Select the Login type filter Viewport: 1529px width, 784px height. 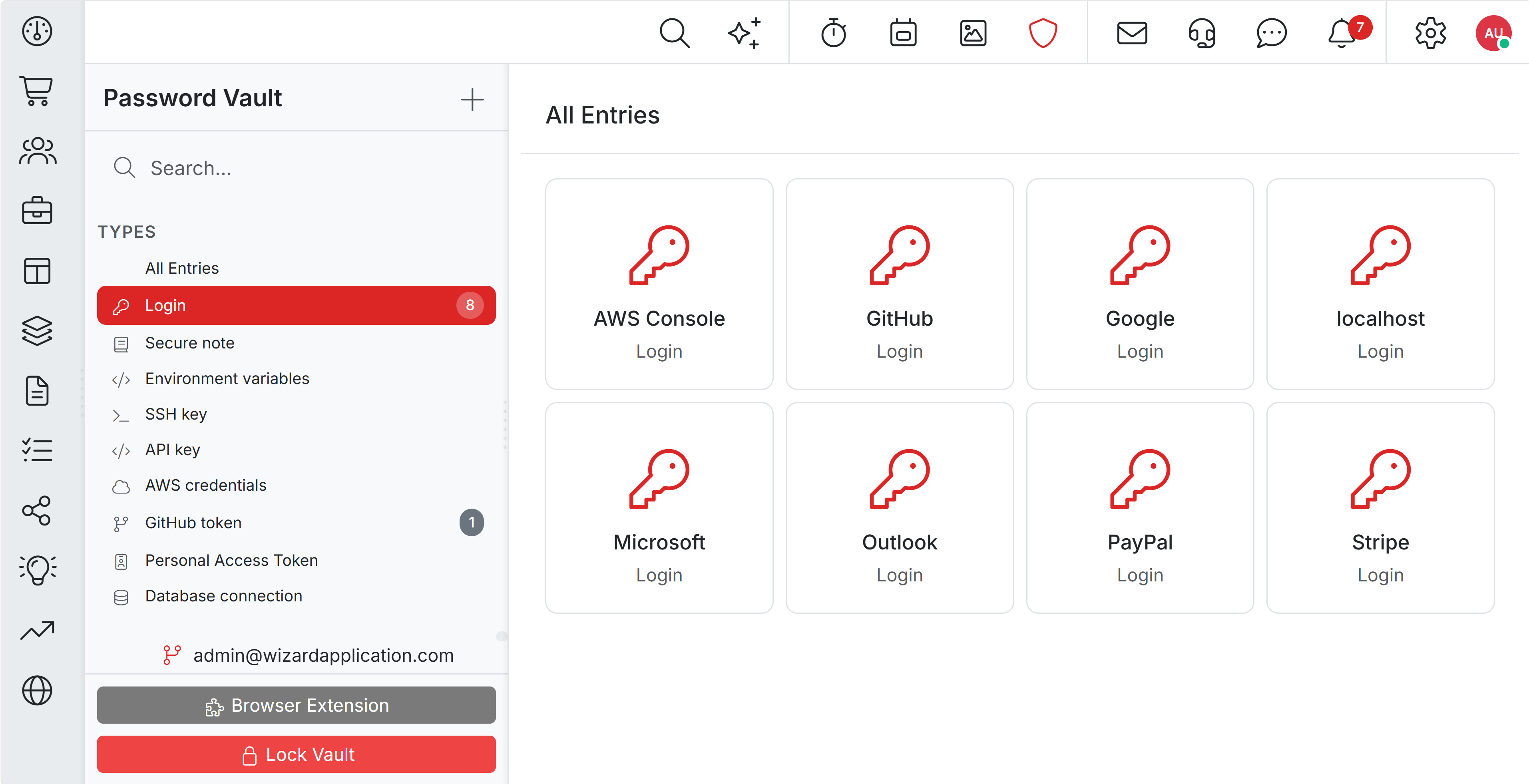(297, 305)
